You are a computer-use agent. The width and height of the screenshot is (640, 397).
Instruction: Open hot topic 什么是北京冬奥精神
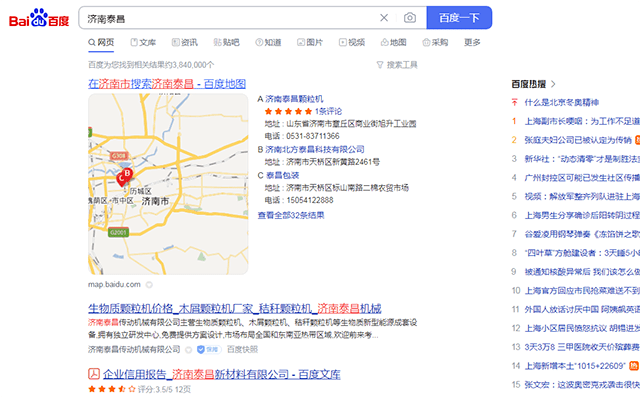(x=562, y=102)
